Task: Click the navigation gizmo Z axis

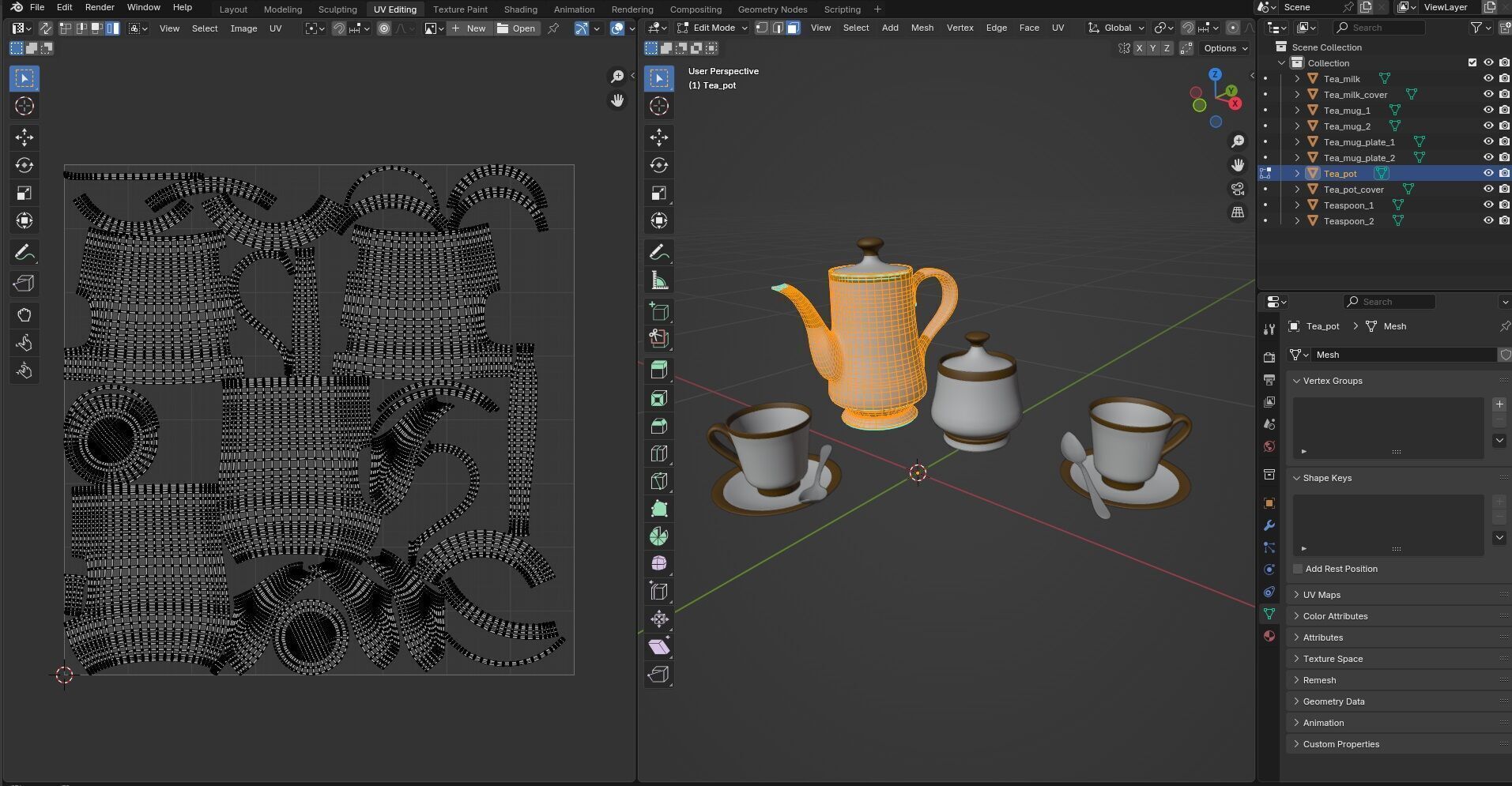Action: (x=1215, y=74)
